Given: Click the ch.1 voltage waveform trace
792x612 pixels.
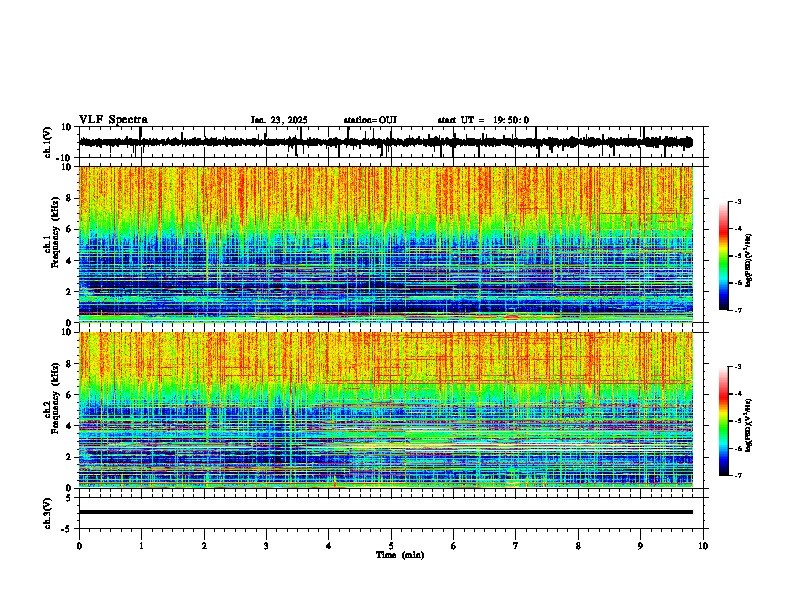Looking at the screenshot, I should [385, 142].
